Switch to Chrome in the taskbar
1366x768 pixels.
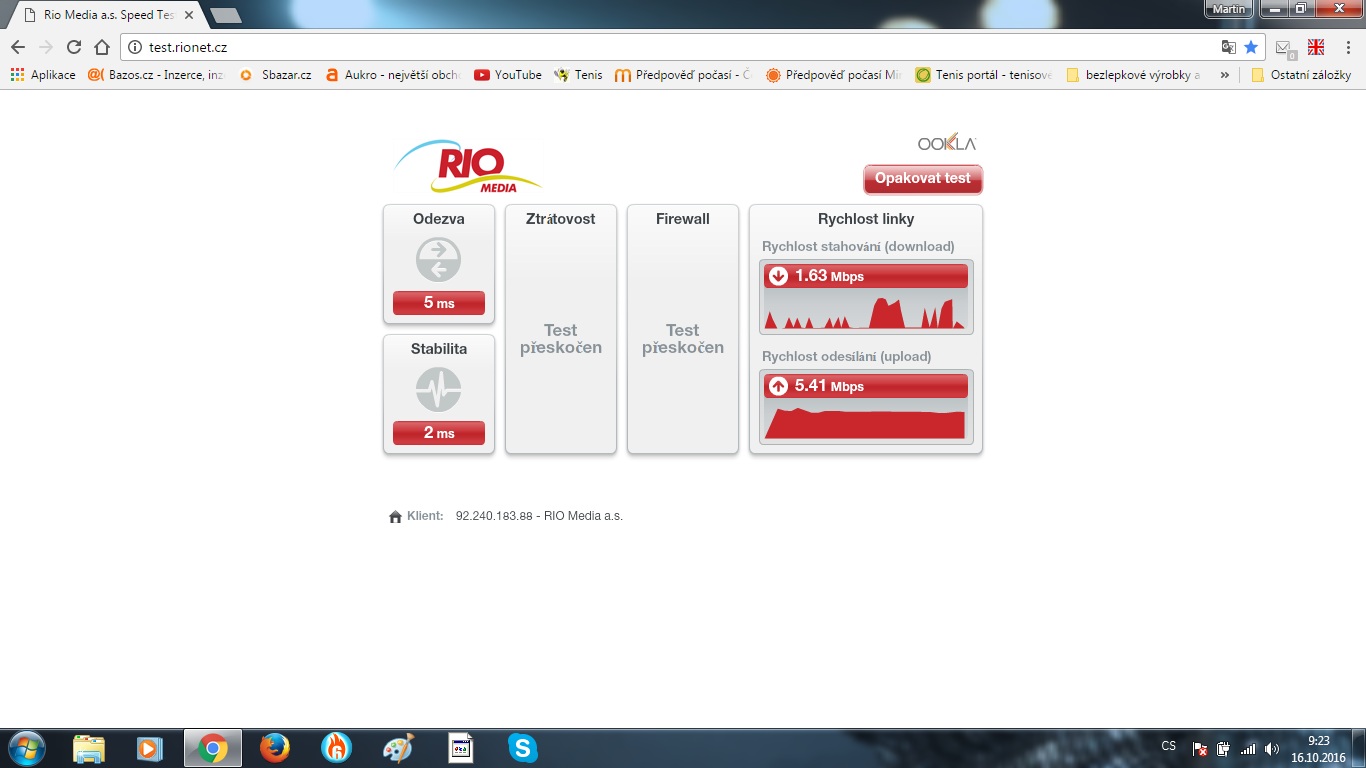(x=212, y=748)
